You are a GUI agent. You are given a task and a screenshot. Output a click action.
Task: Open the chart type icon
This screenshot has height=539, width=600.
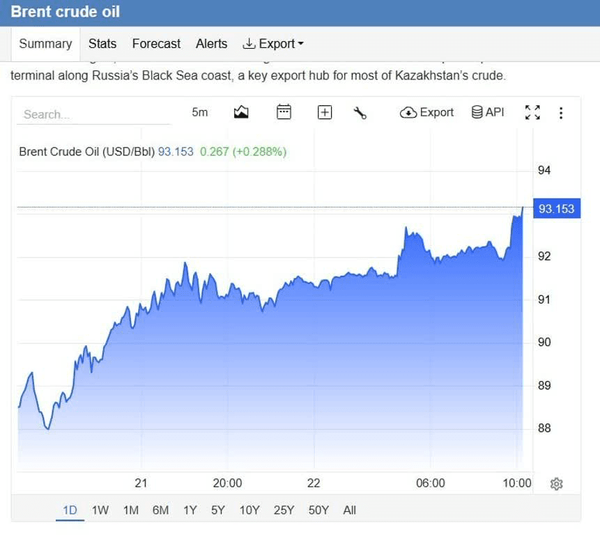pos(241,112)
